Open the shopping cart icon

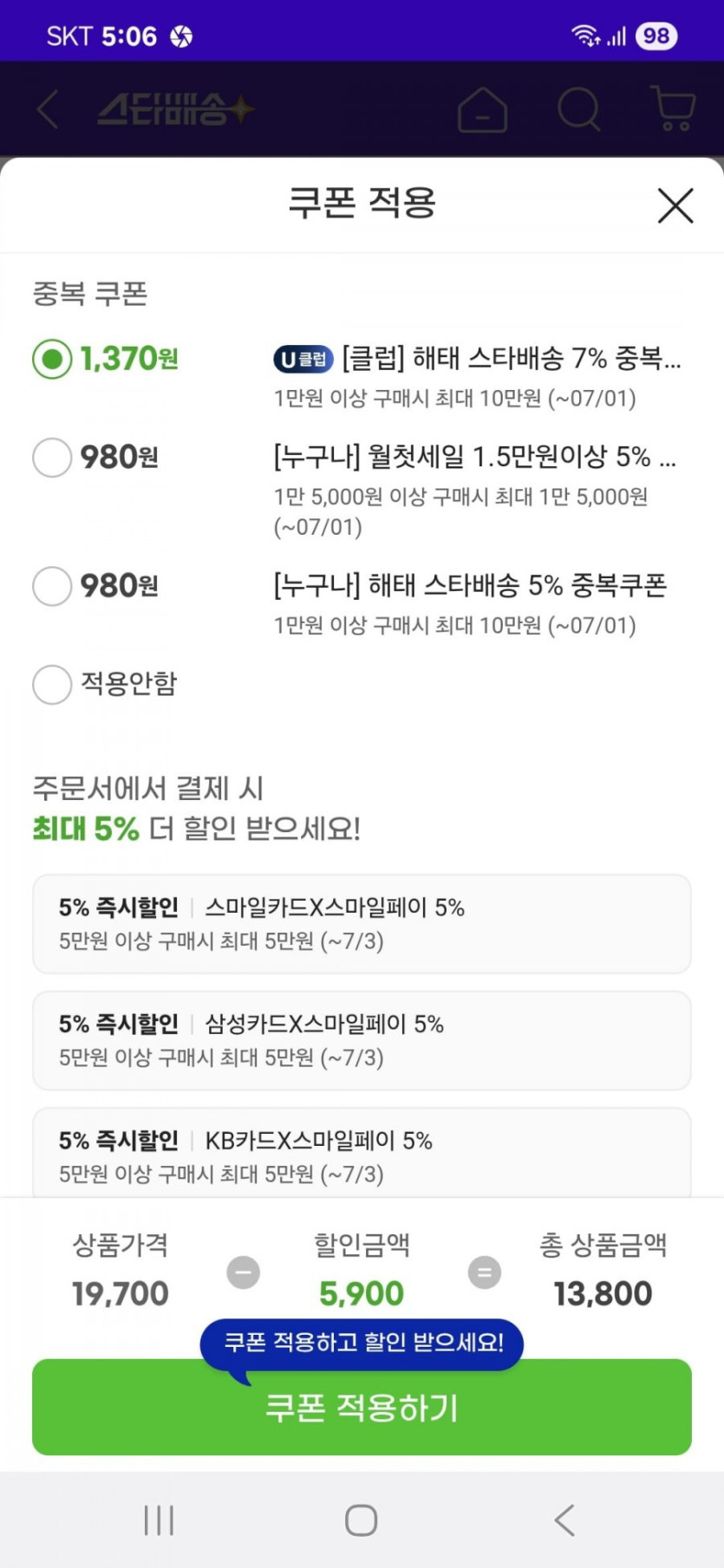pyautogui.click(x=673, y=110)
